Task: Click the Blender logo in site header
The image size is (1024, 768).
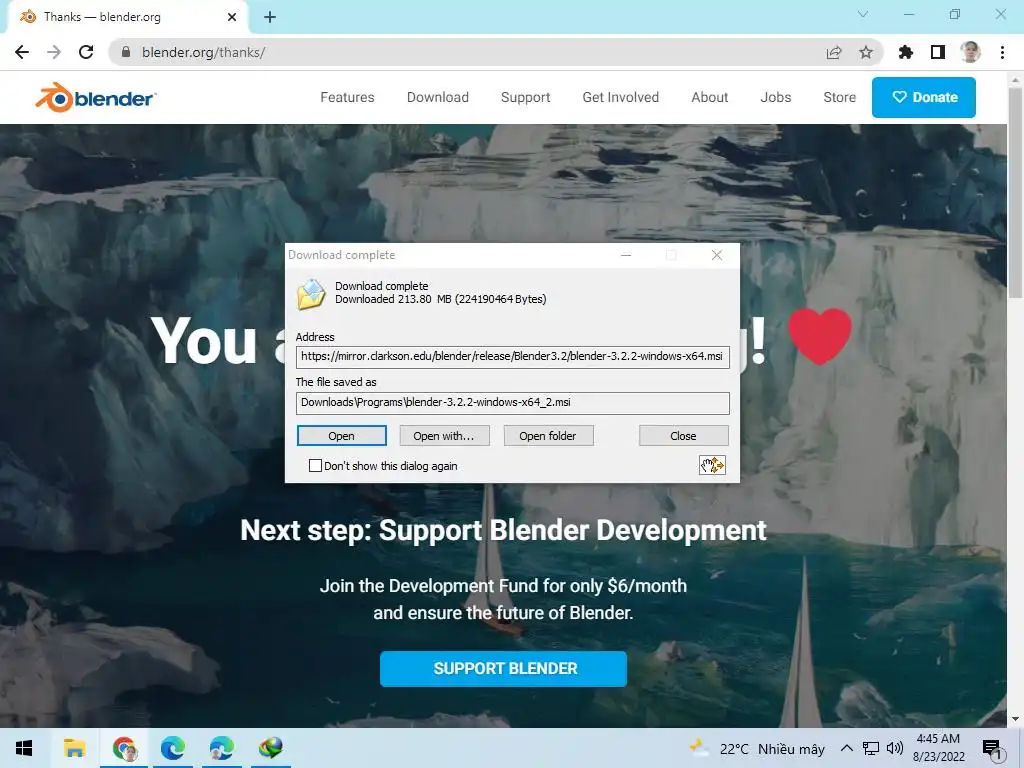Action: tap(95, 97)
